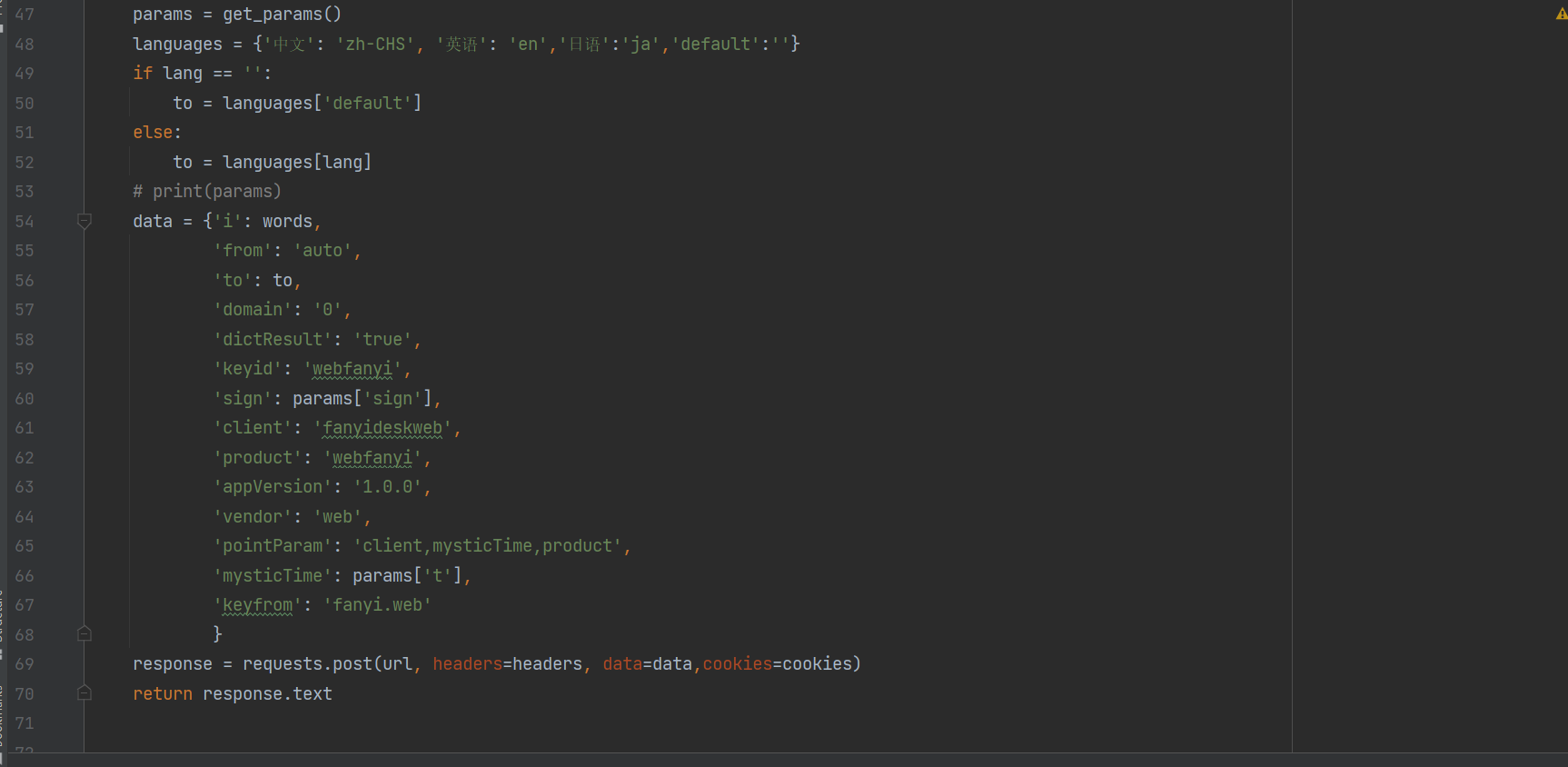
Task: Click the 'product' dictionary key
Action: [257, 458]
